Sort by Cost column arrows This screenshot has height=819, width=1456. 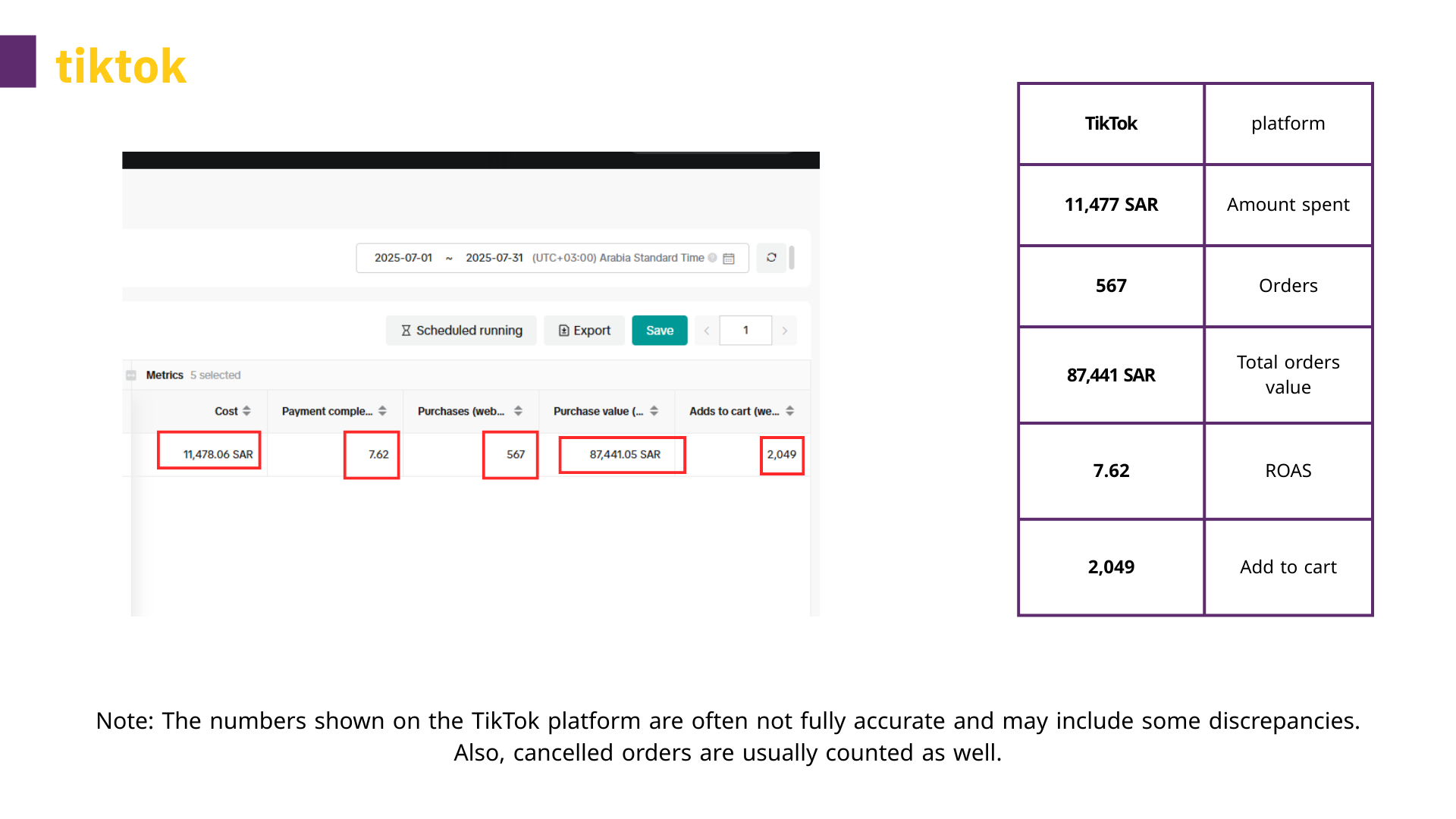(x=246, y=411)
